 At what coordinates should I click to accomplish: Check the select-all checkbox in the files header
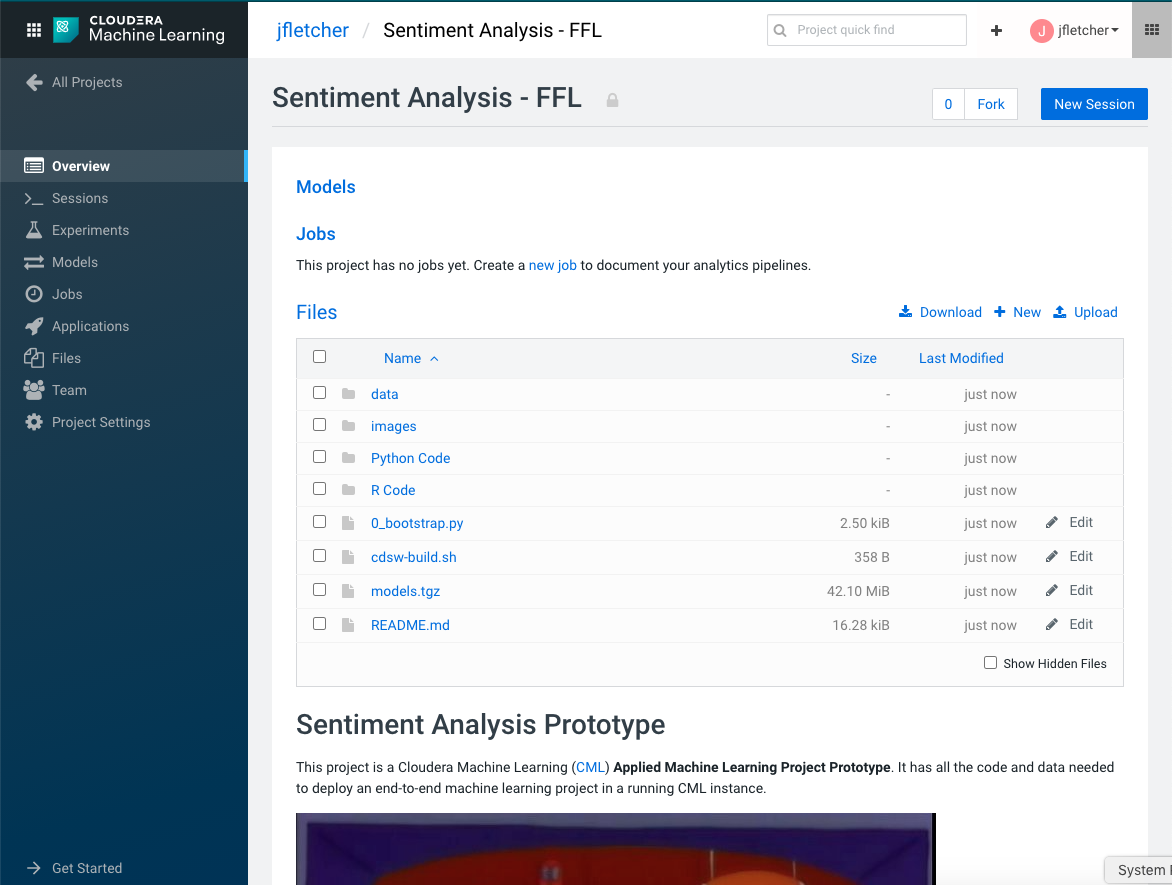(x=319, y=356)
